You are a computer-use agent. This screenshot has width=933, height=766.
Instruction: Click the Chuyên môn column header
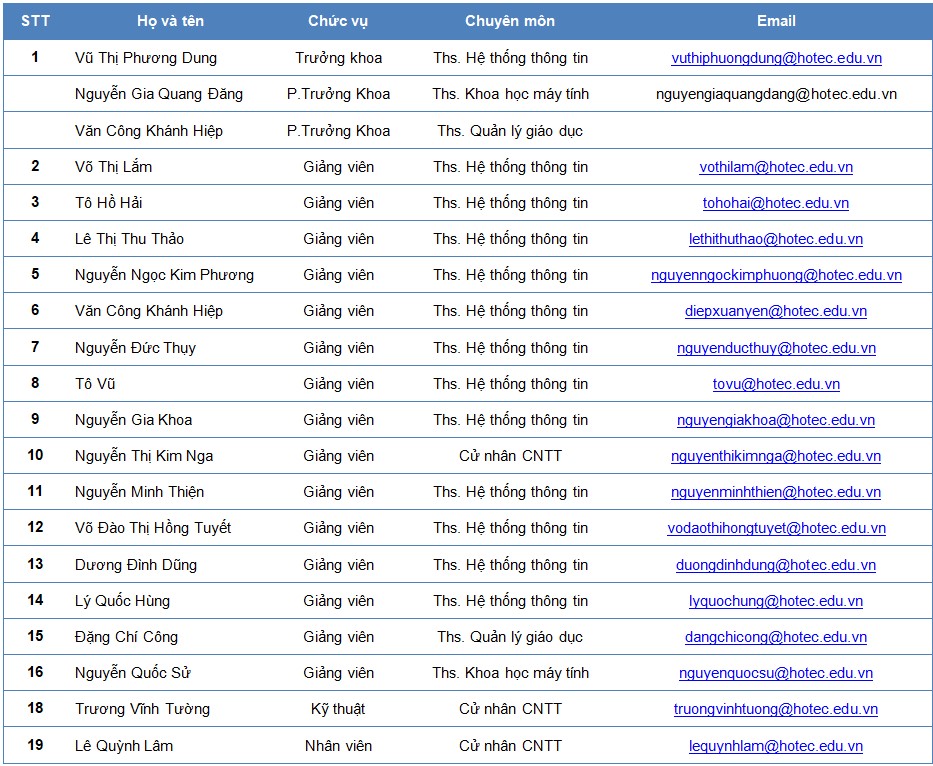[x=510, y=21]
